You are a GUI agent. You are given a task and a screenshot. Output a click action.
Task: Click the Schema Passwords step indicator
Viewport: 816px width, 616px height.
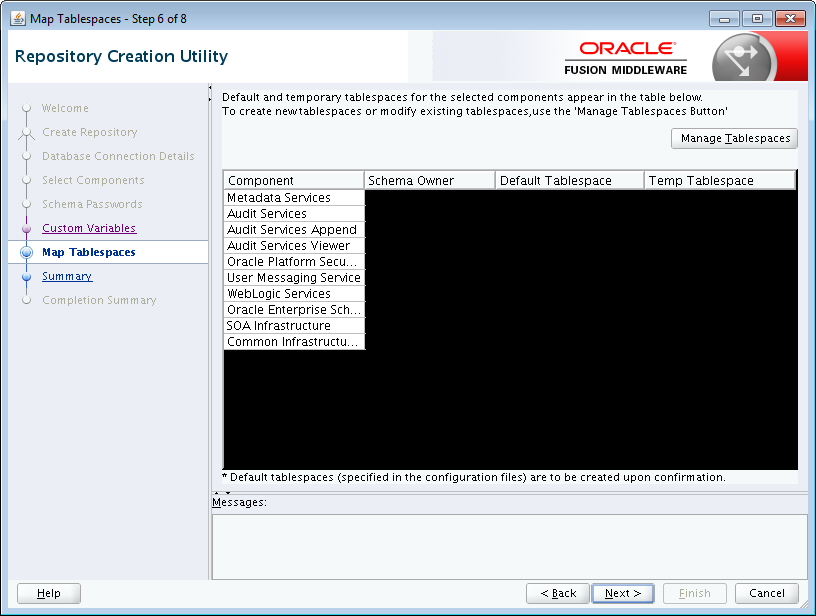click(28, 204)
